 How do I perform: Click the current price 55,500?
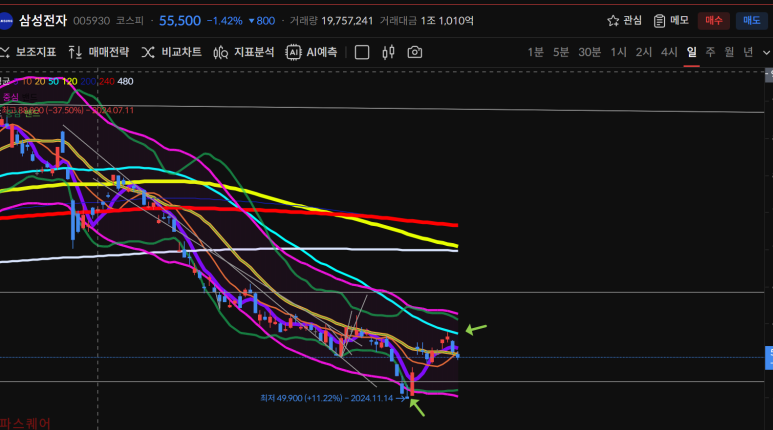pyautogui.click(x=180, y=21)
